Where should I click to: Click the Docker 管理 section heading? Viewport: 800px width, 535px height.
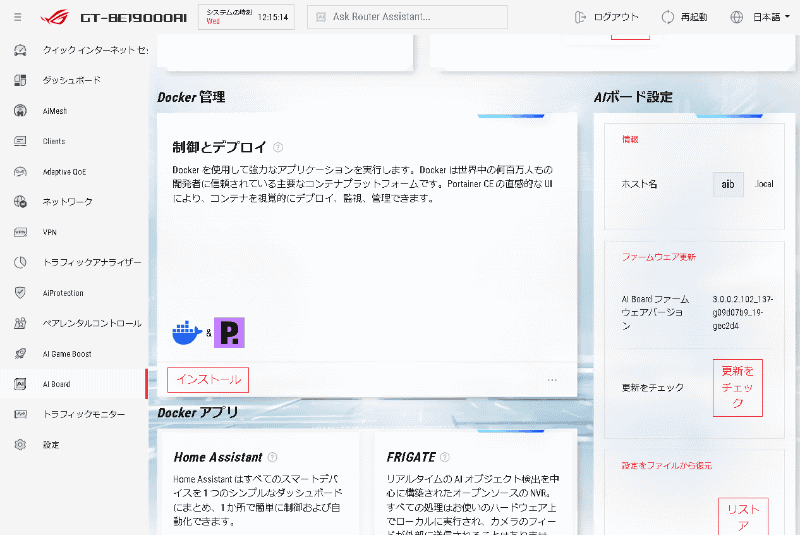click(x=191, y=97)
